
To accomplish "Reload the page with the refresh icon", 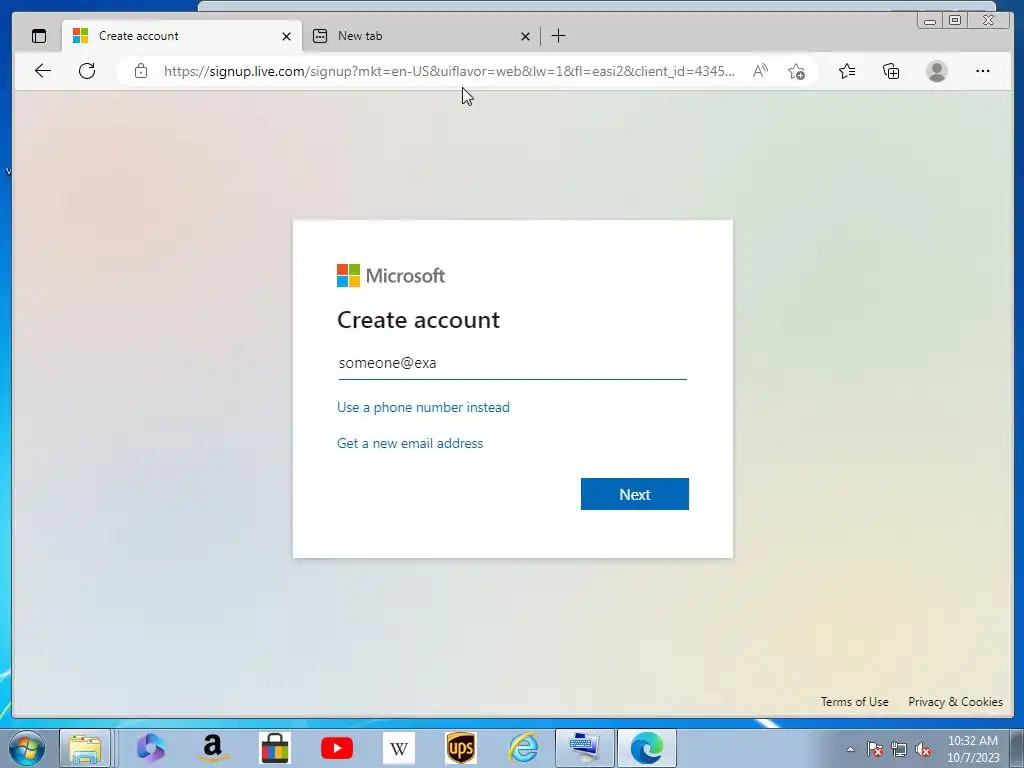I will (x=87, y=71).
